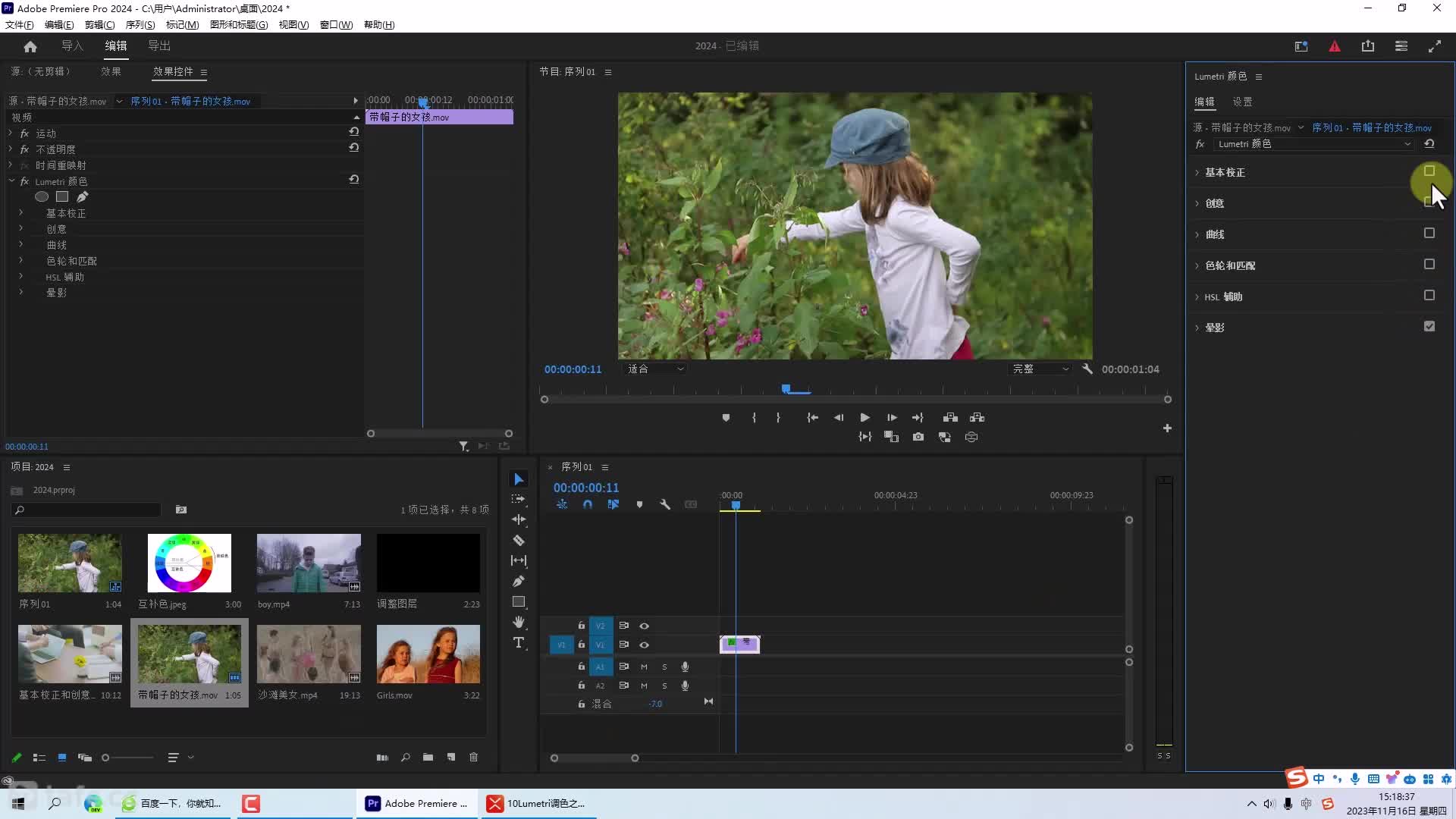Toggle the 曲线 checkbox in Lumetri panel

tap(1429, 234)
